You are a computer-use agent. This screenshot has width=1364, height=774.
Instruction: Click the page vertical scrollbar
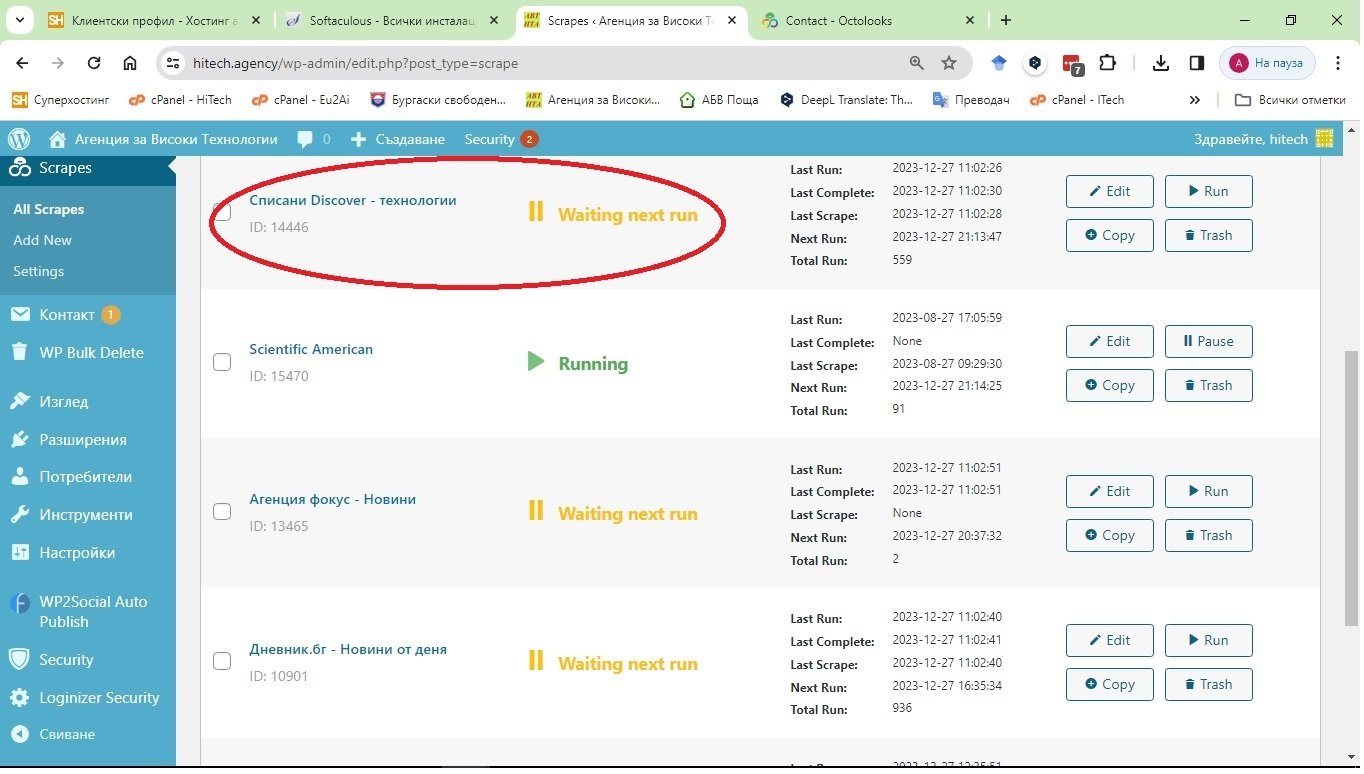1352,450
